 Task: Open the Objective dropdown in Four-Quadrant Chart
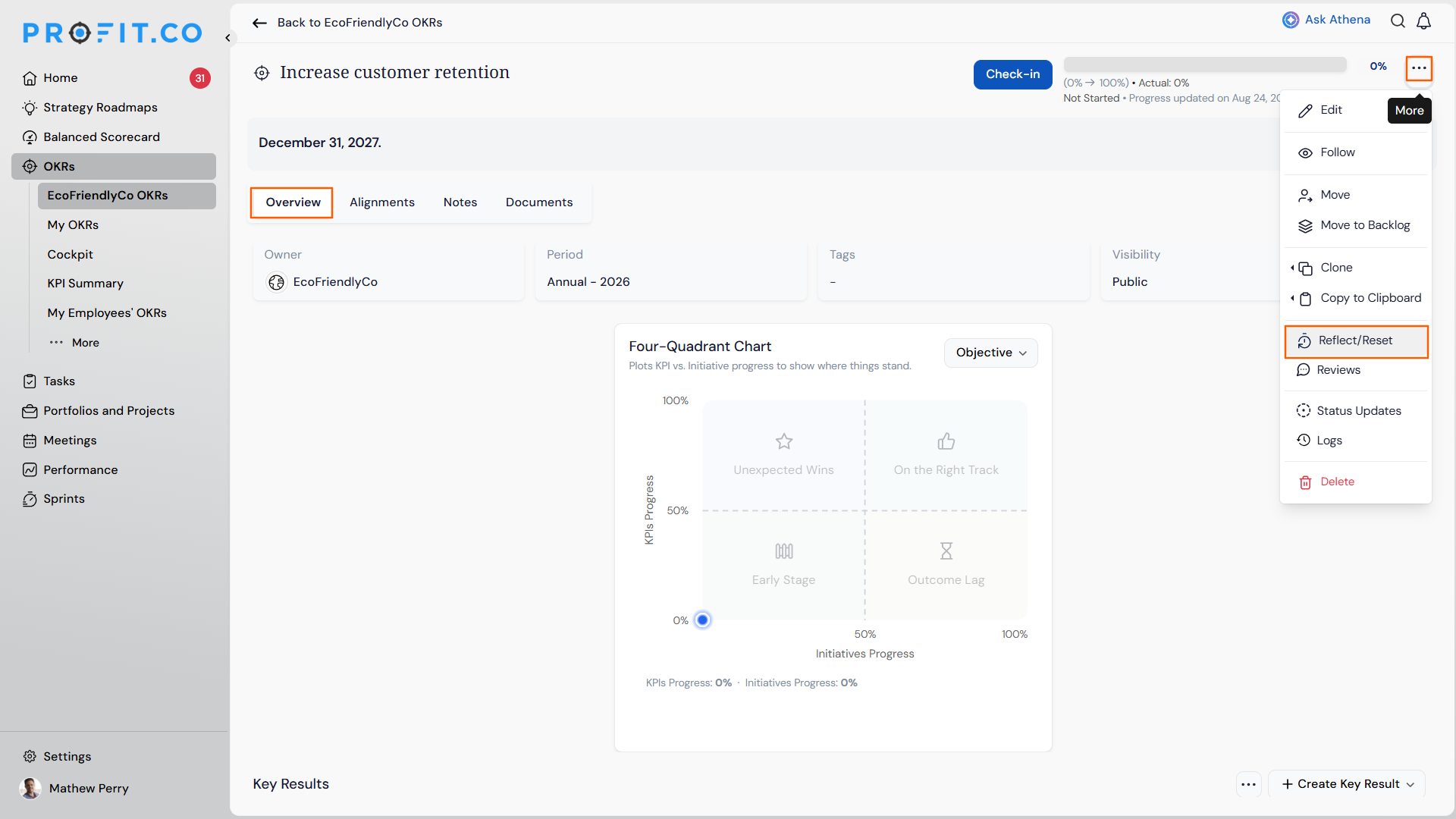click(990, 353)
